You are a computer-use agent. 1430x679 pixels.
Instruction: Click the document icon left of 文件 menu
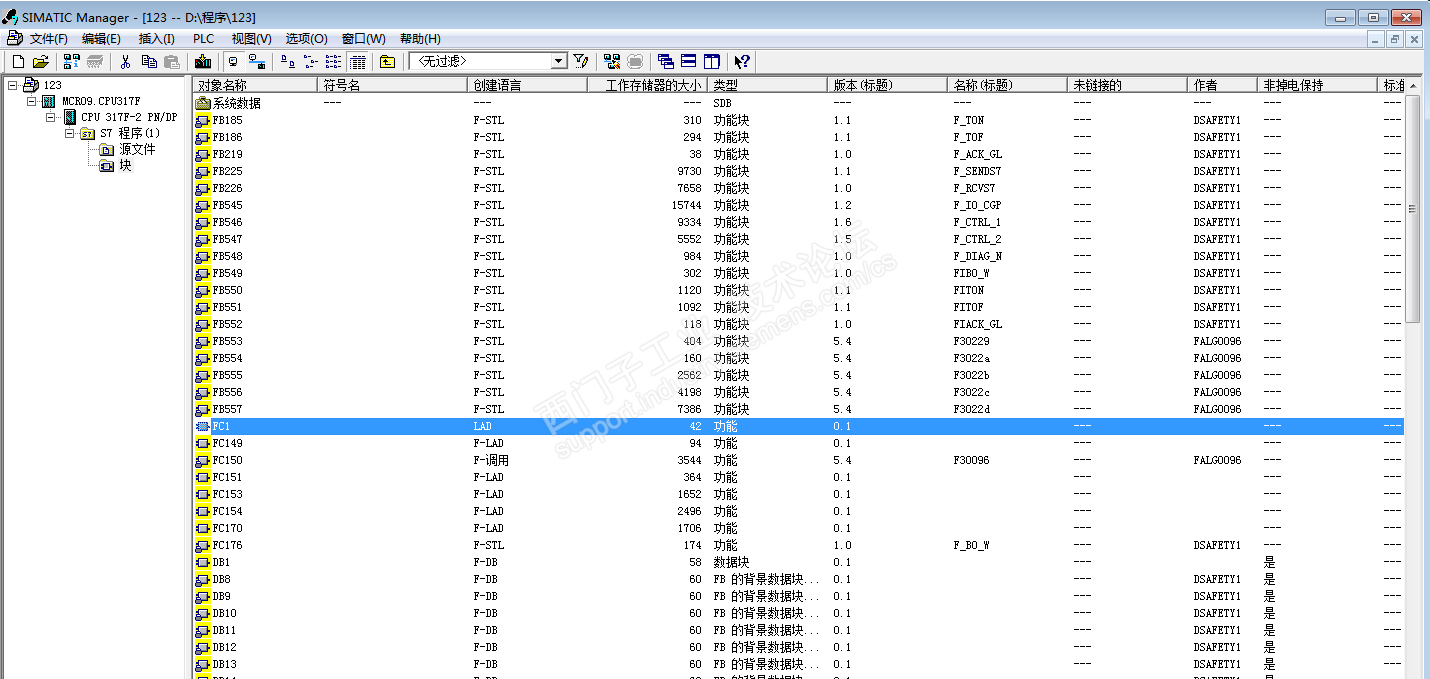tap(14, 38)
